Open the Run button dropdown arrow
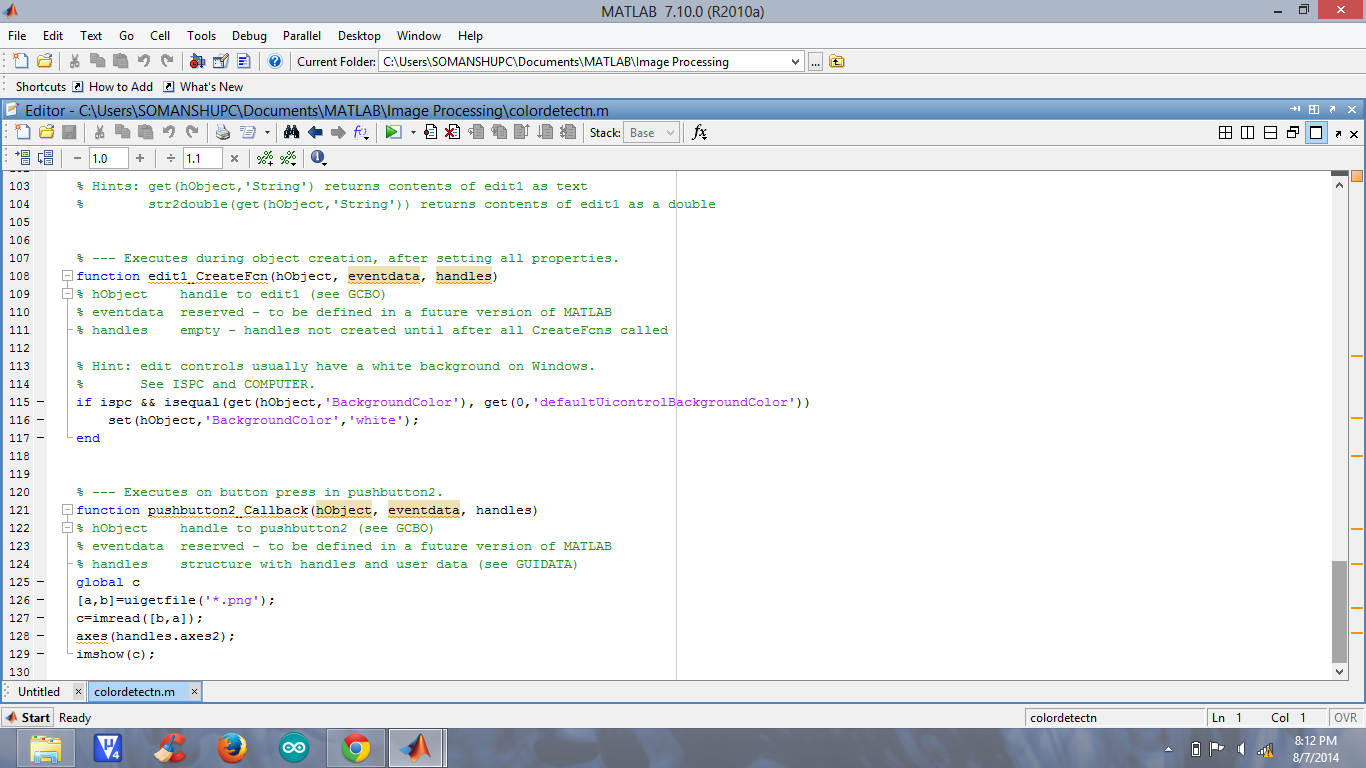This screenshot has width=1366, height=768. pos(412,132)
